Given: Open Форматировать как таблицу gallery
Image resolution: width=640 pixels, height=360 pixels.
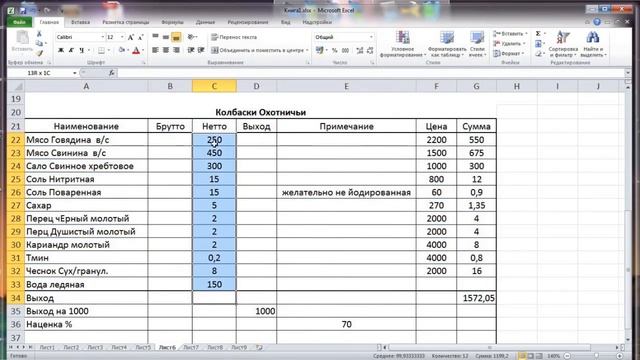Looking at the screenshot, I should tap(447, 44).
